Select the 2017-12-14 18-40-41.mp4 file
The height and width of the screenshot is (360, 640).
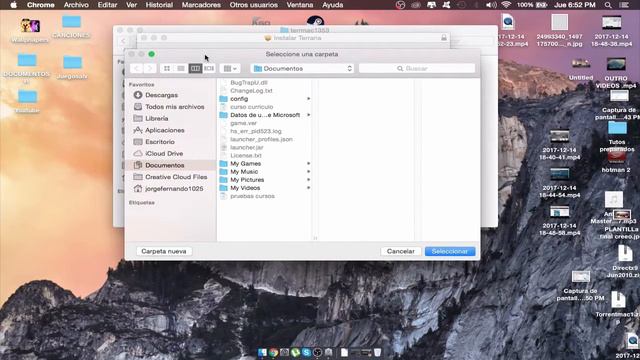point(560,145)
